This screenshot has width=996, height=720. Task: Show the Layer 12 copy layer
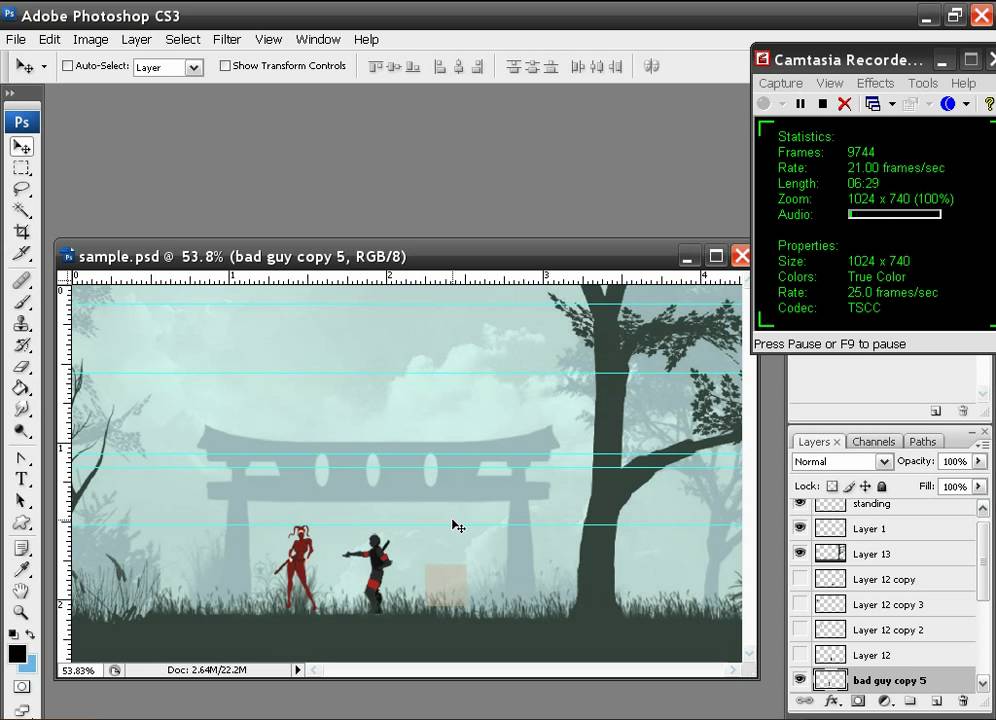800,579
